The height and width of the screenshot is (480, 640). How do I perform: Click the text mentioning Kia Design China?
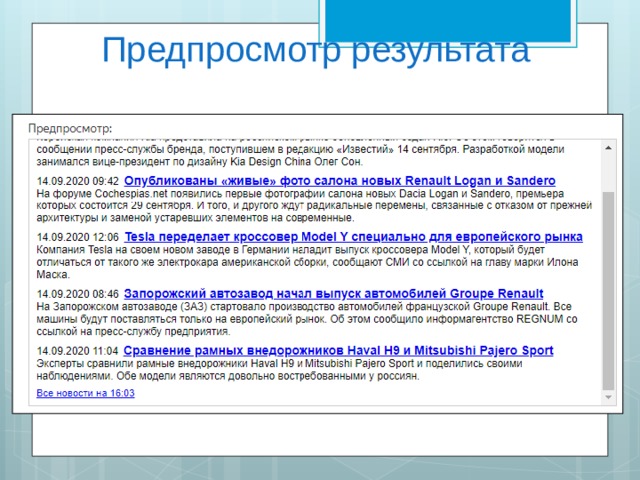click(x=300, y=155)
